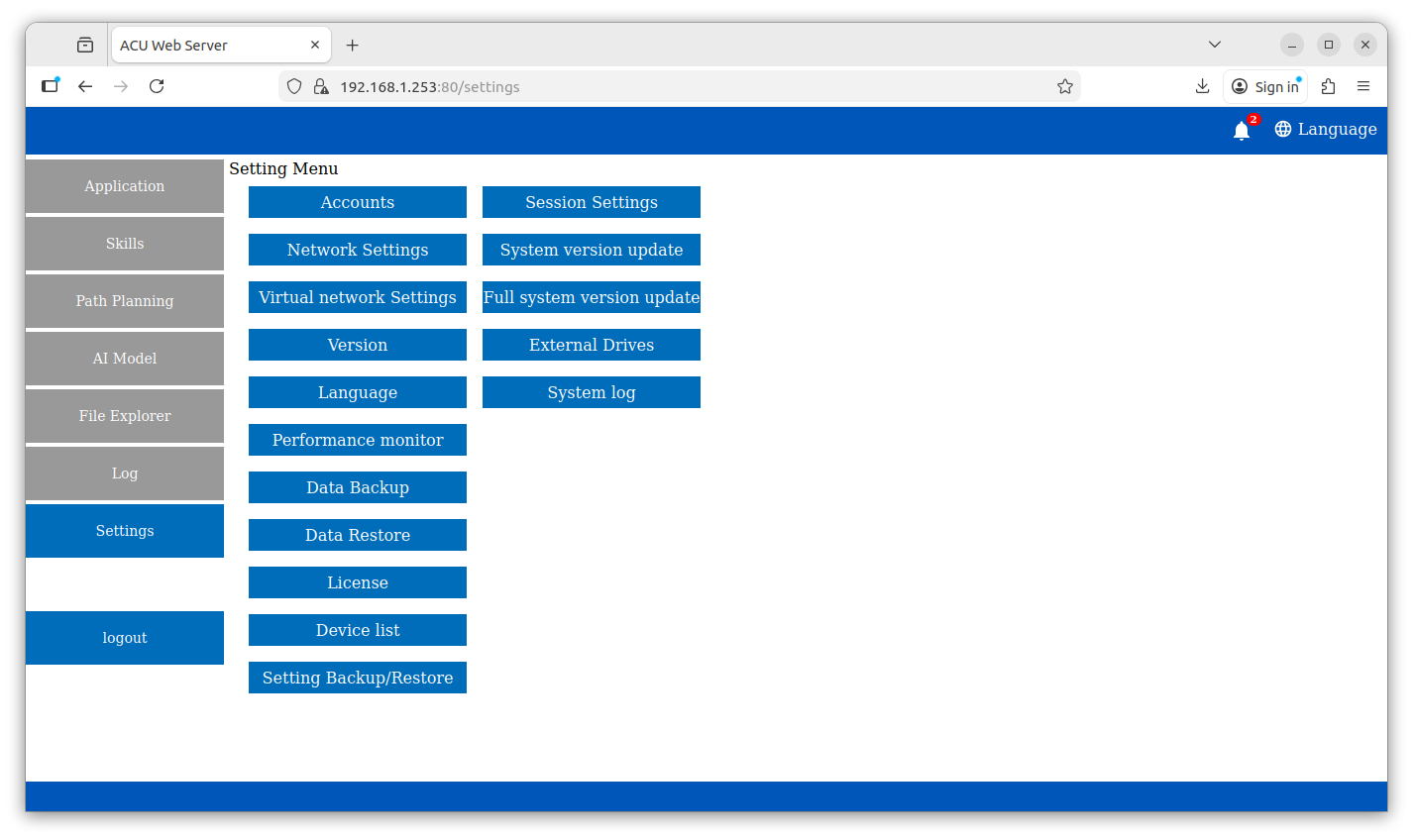Open Virtual network Settings
The width and height of the screenshot is (1413, 840).
coord(358,297)
